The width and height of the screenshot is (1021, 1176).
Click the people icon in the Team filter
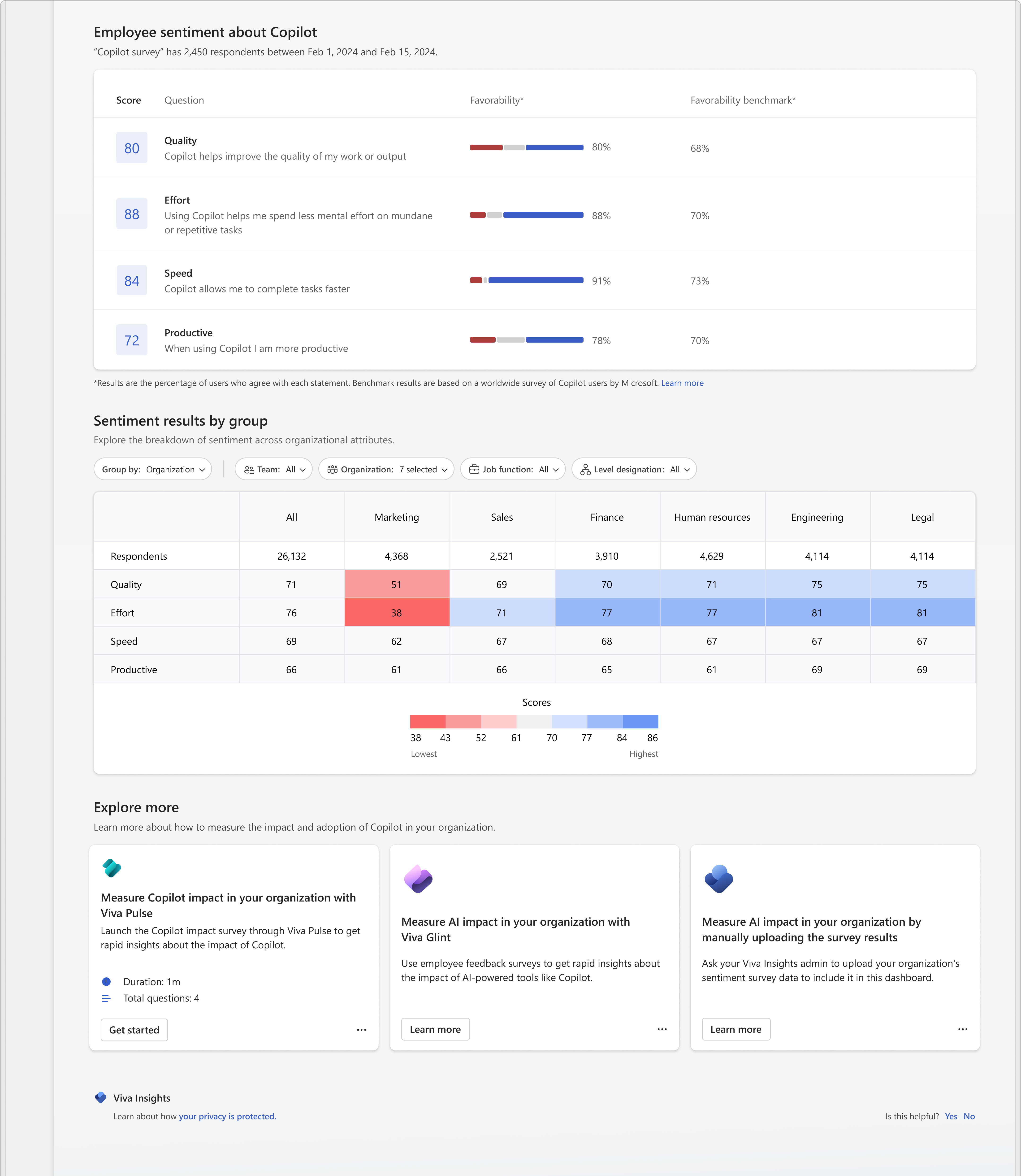248,469
